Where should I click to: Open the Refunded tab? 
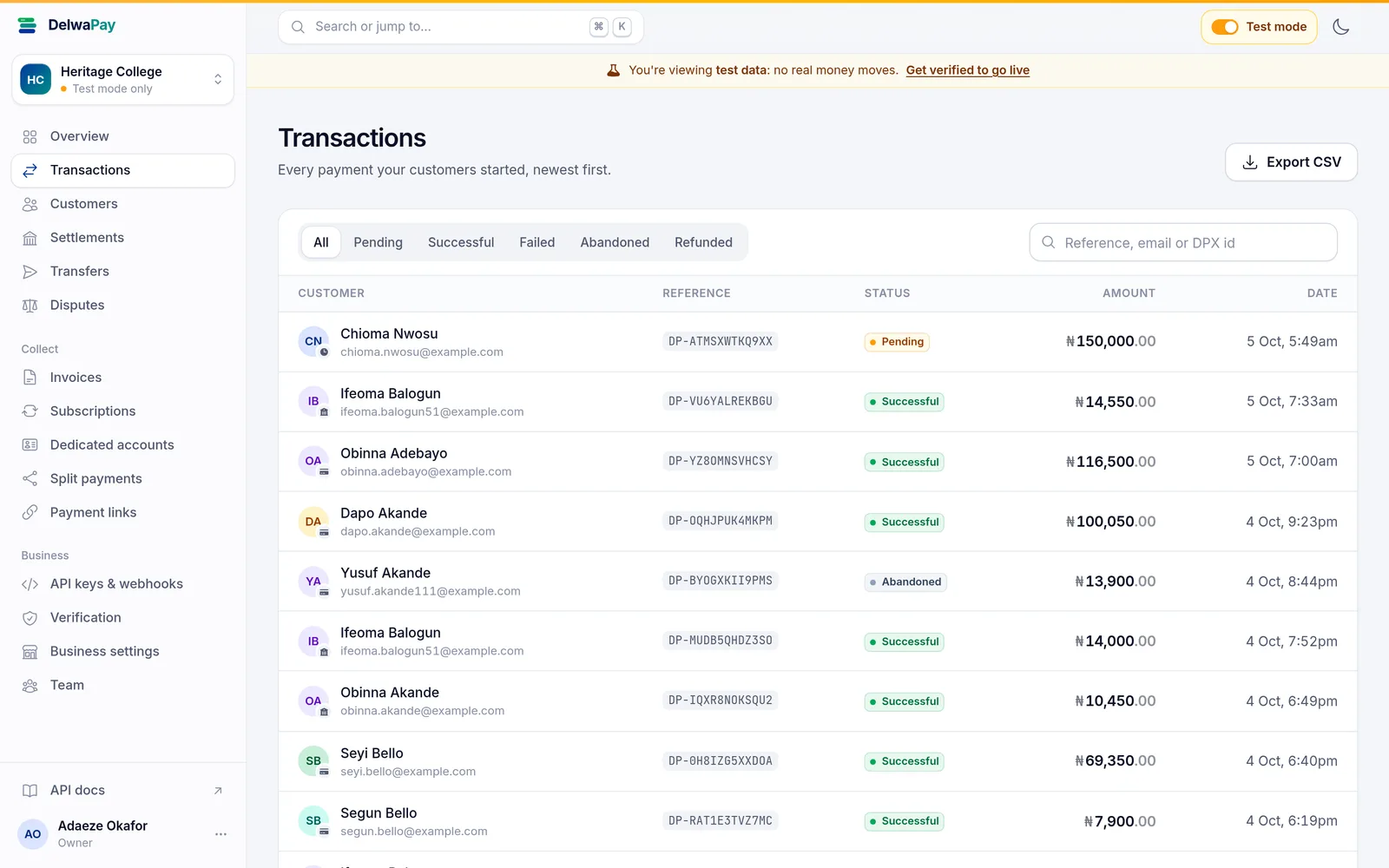703,242
